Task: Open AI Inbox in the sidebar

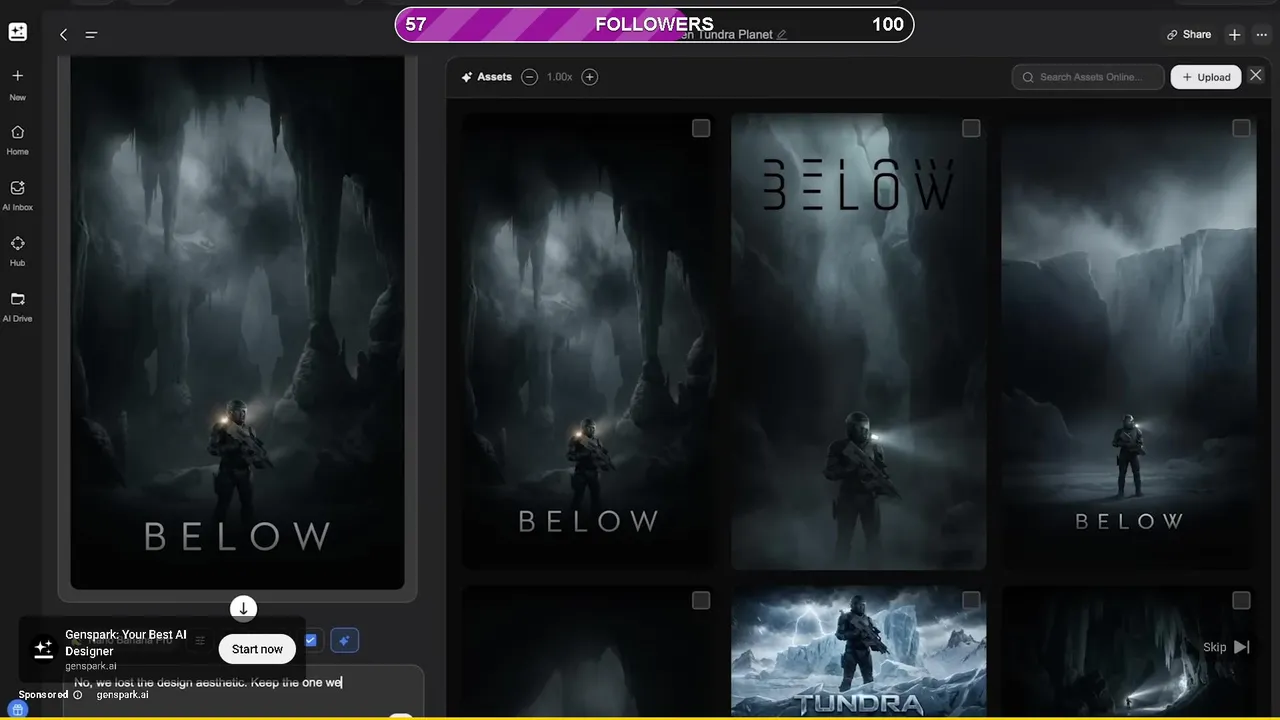Action: (x=17, y=195)
